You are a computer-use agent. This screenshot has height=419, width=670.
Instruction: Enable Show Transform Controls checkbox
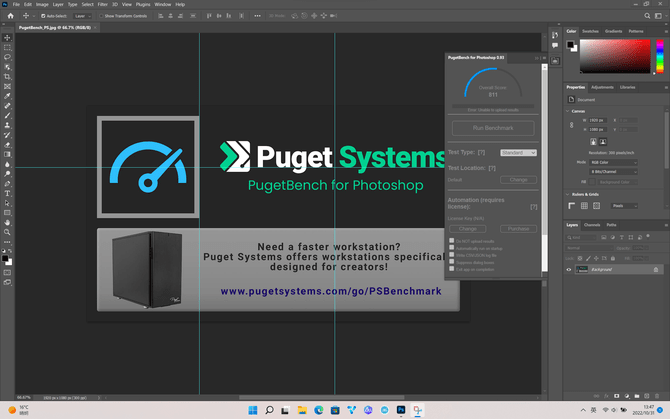coord(101,16)
